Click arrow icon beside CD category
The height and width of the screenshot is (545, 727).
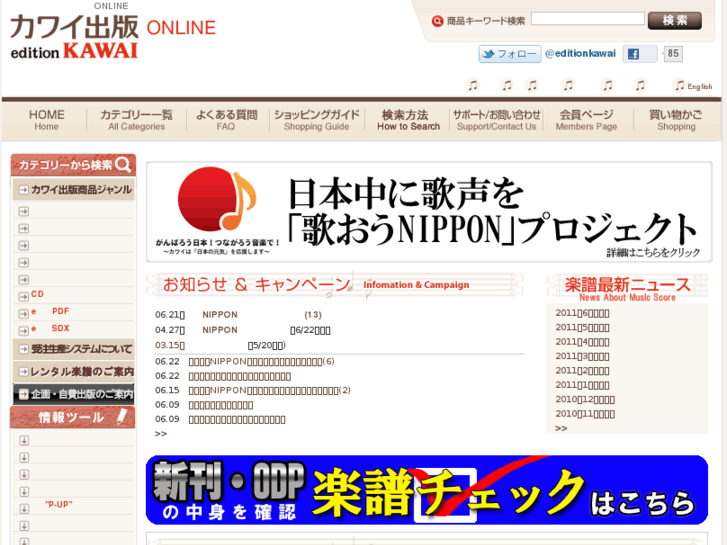[x=24, y=296]
